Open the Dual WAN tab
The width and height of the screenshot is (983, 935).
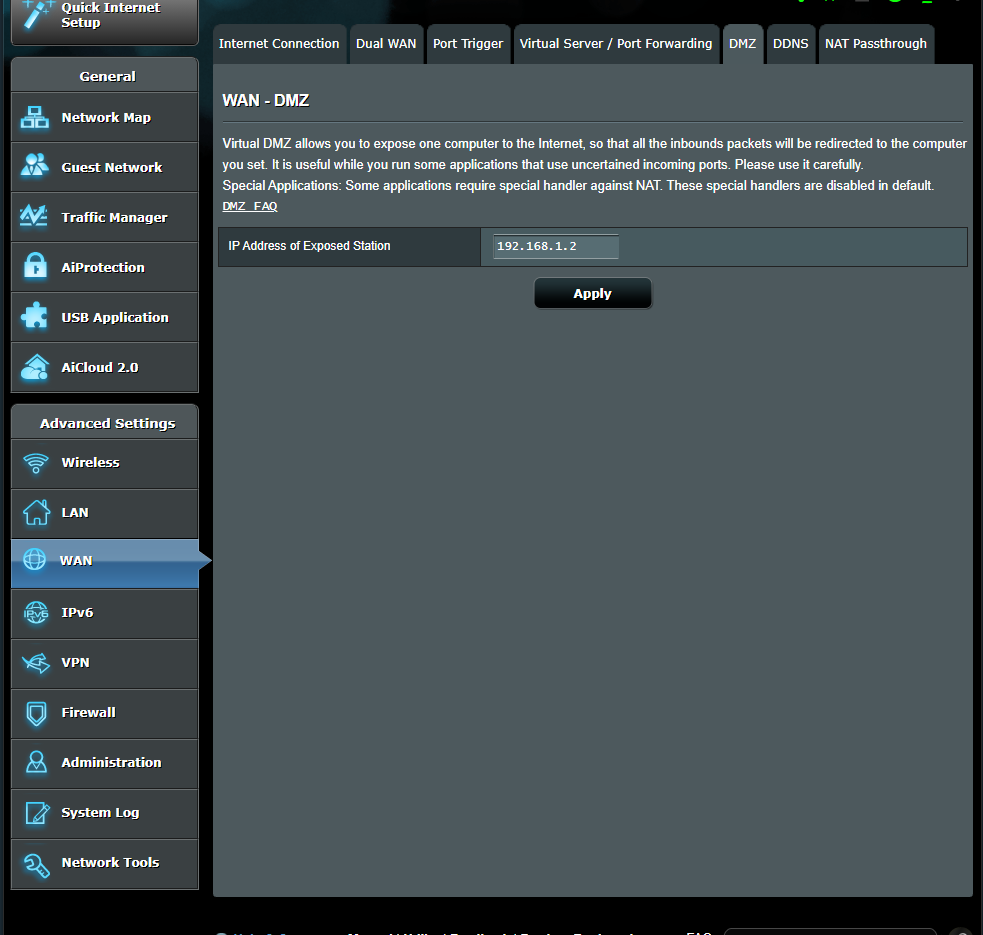[x=386, y=44]
